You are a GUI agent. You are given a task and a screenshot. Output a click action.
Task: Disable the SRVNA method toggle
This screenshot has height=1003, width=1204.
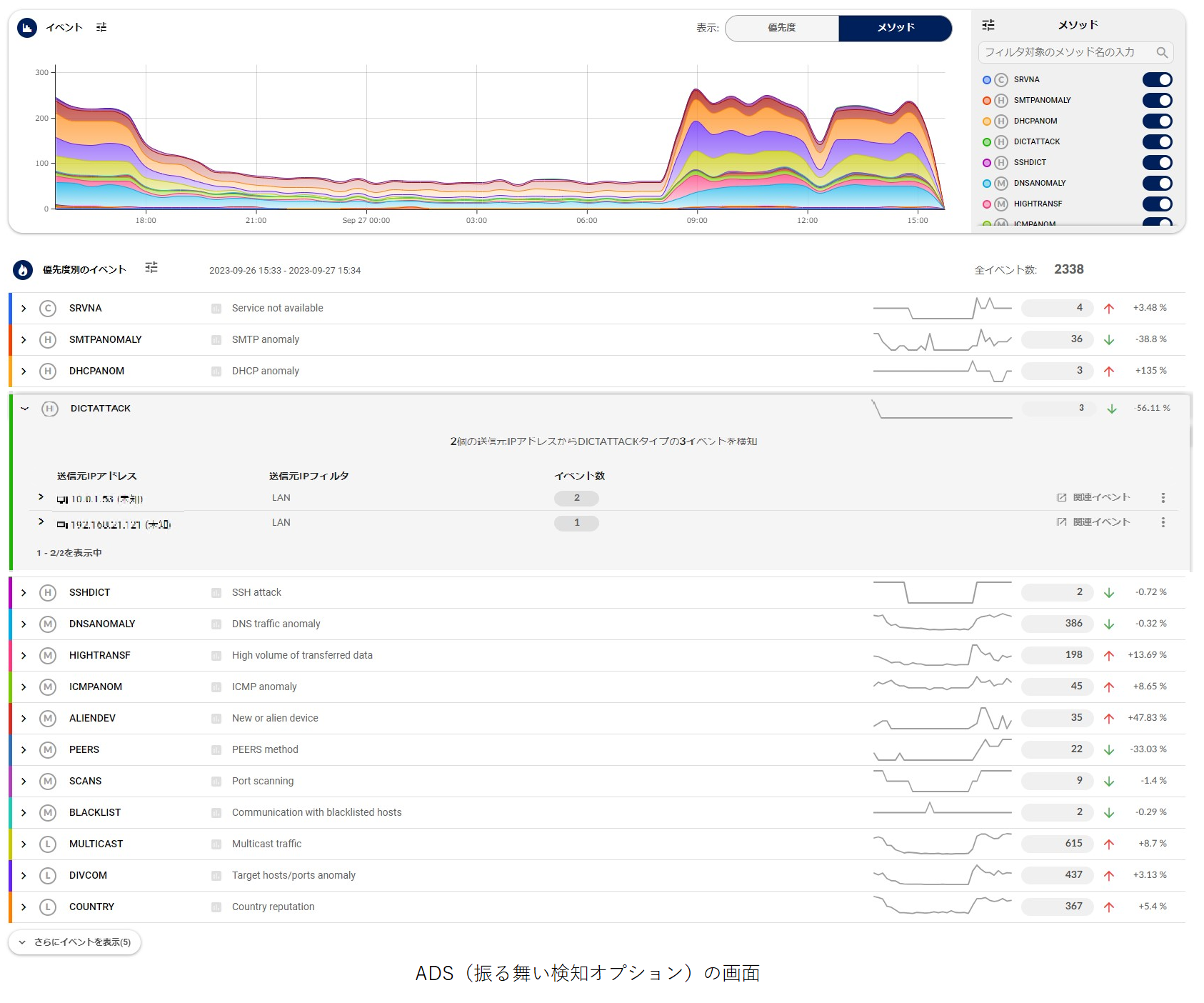click(1157, 80)
